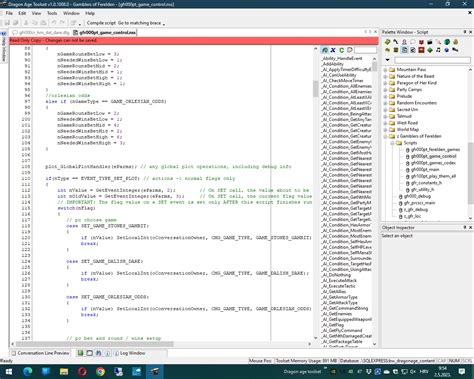
Task: Select the music note palette icon
Action: pos(438,50)
